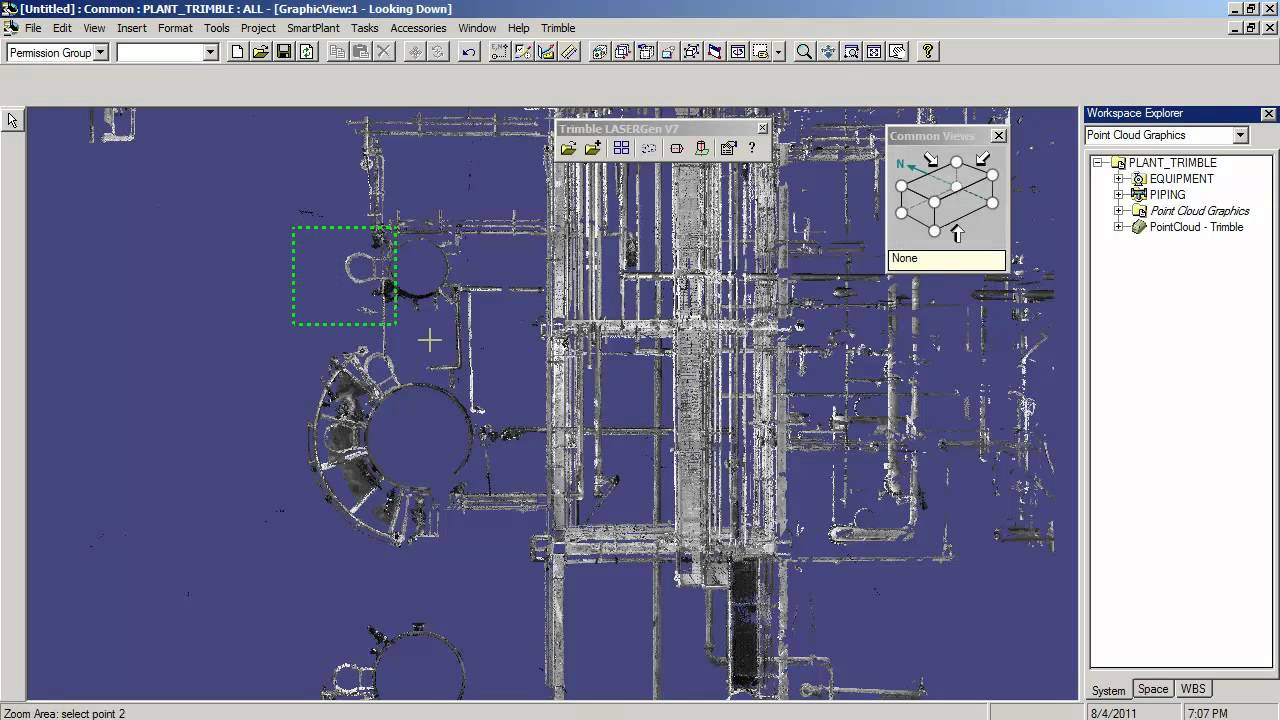
Task: Click the 7:07 PM clock in status bar
Action: (x=1207, y=713)
